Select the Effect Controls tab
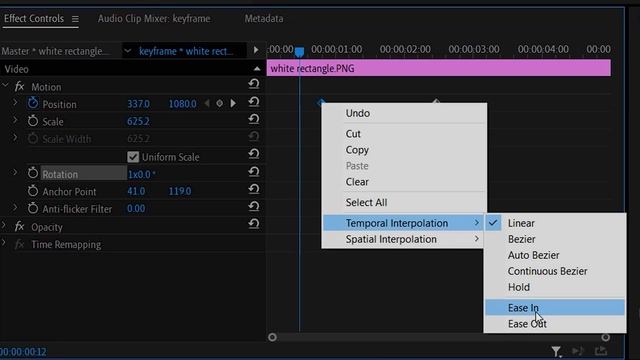 point(34,19)
